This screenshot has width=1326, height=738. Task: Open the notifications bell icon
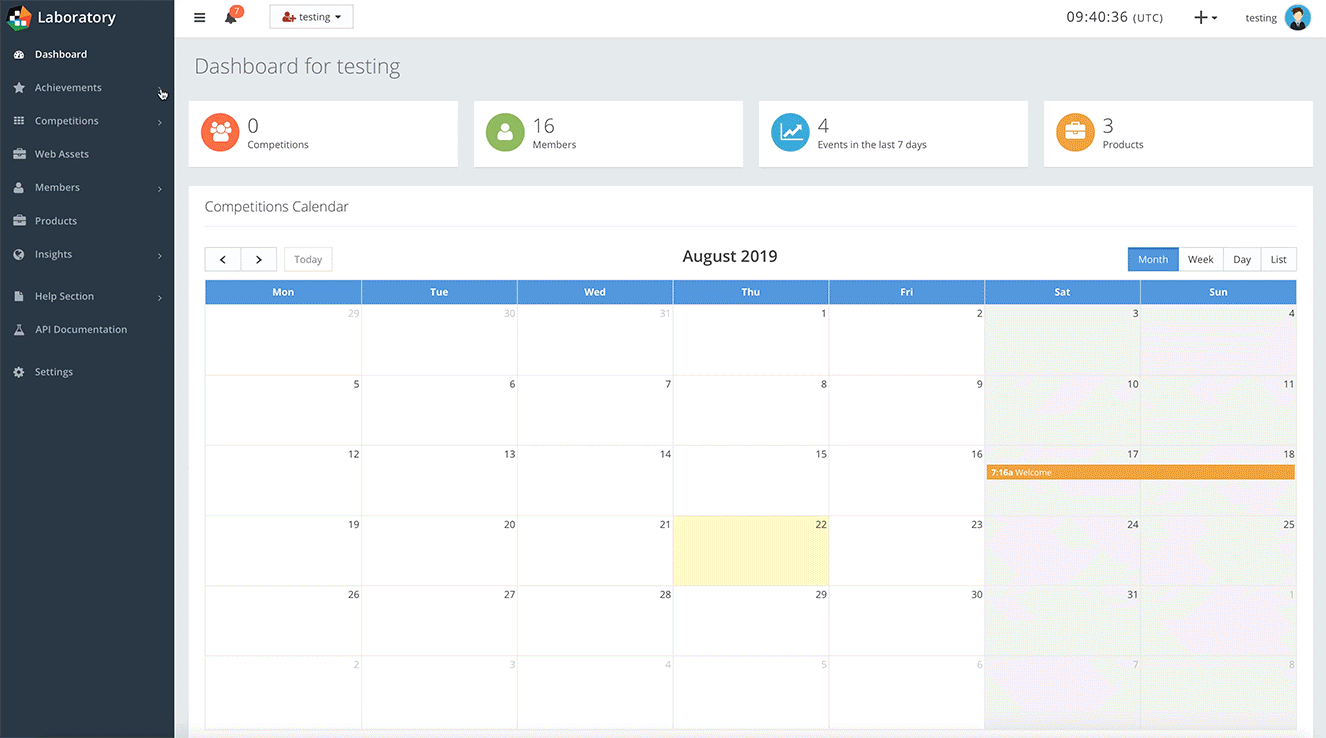[230, 18]
